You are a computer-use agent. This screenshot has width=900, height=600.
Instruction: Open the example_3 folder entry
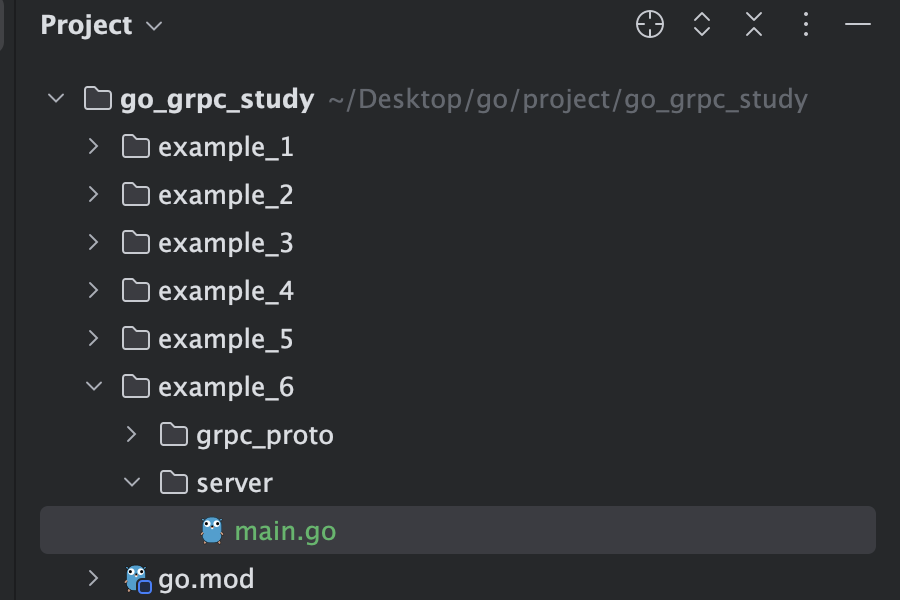tap(226, 242)
